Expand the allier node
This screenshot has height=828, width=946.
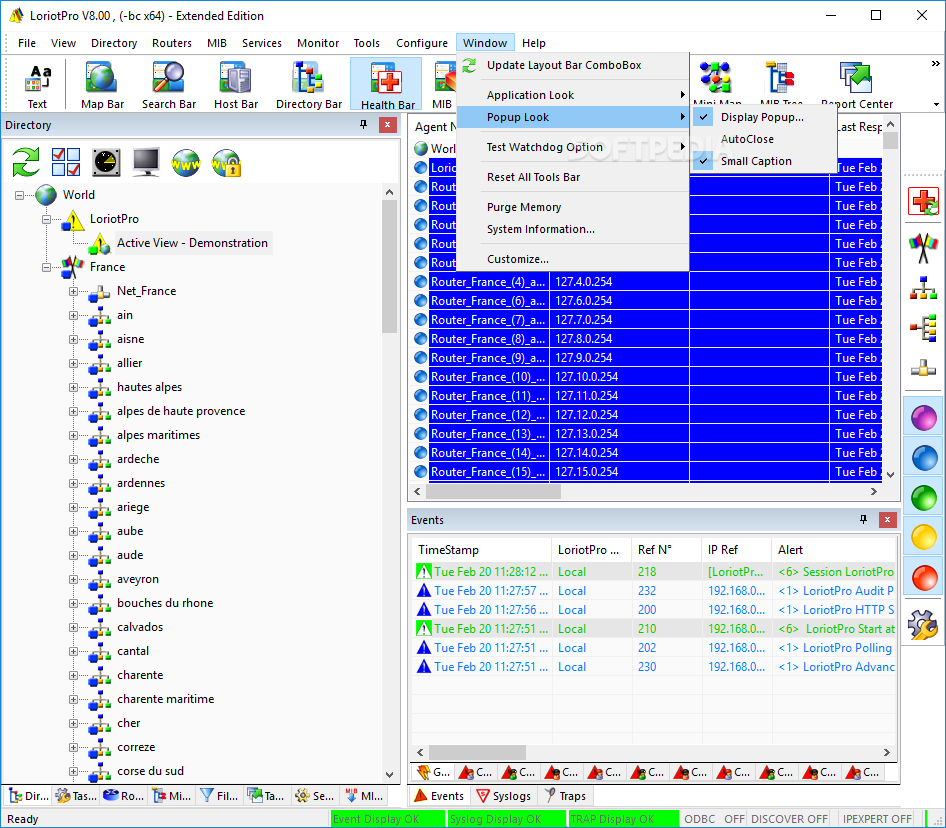coord(74,363)
